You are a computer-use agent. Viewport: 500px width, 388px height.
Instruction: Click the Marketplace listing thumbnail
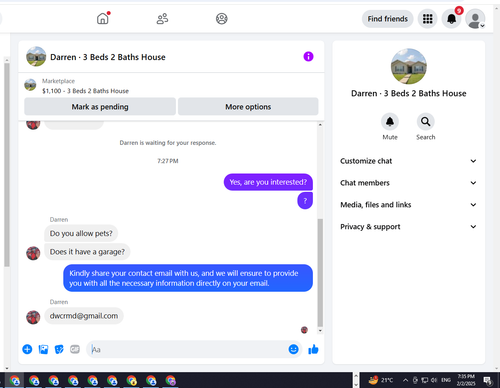point(30,85)
